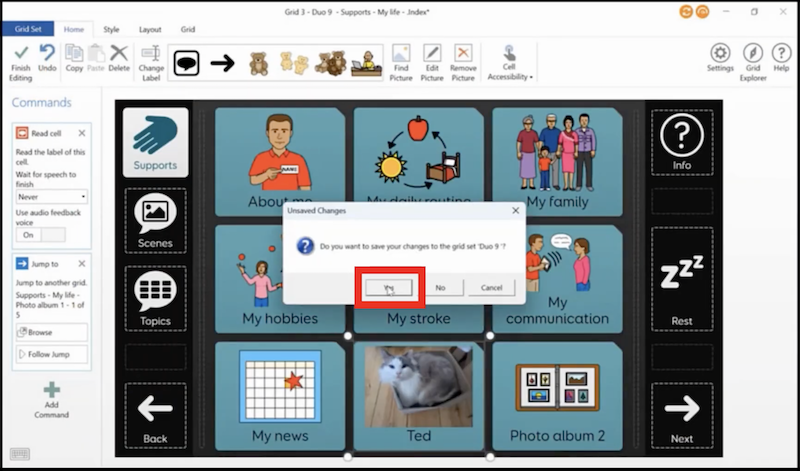This screenshot has width=800, height=471.
Task: Remove the Read cell command
Action: click(x=82, y=133)
